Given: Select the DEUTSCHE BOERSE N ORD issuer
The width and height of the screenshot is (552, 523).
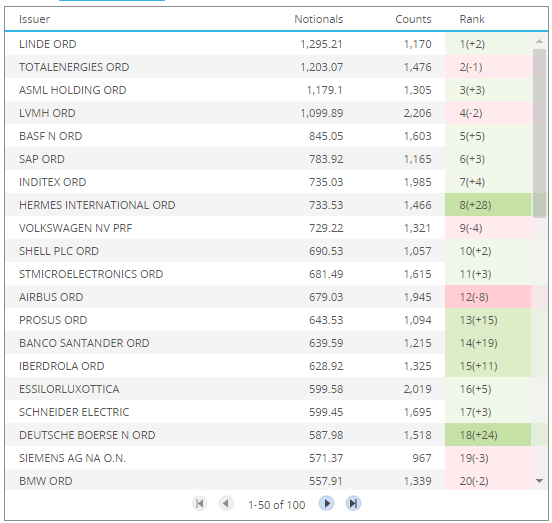Looking at the screenshot, I should coord(87,435).
